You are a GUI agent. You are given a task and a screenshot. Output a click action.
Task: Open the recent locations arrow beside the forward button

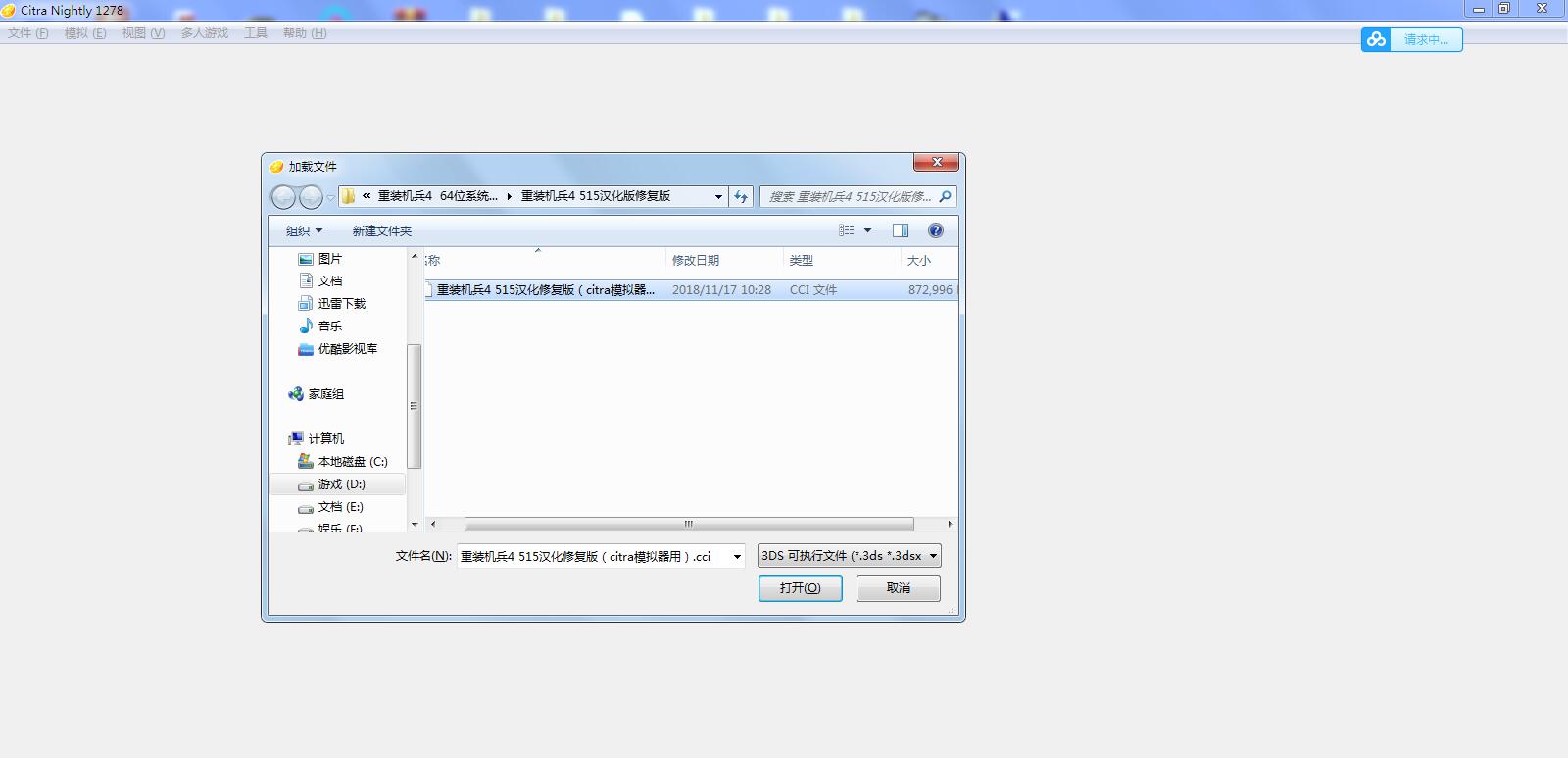tap(330, 197)
